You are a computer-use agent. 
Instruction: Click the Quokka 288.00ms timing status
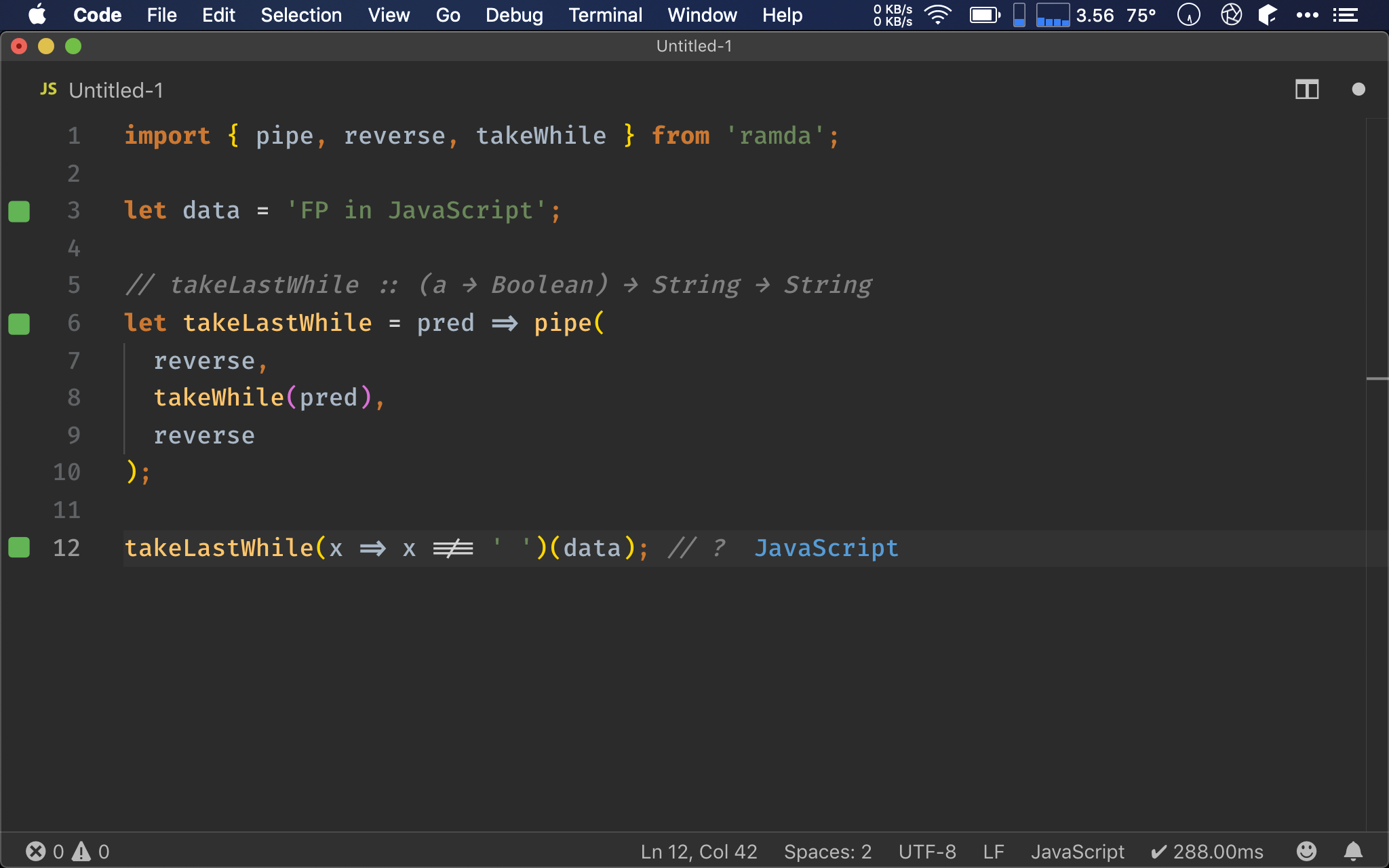[x=1207, y=851]
